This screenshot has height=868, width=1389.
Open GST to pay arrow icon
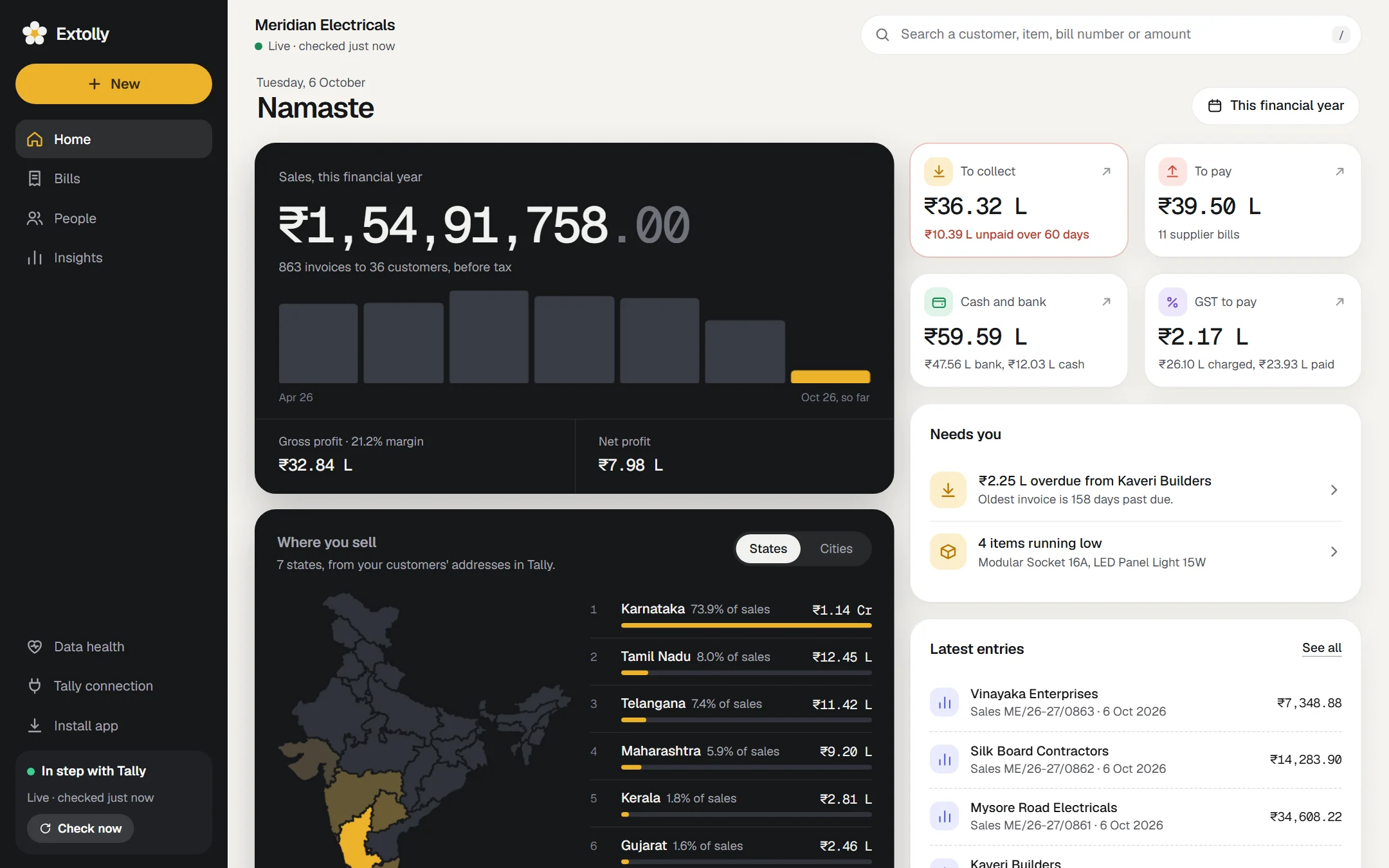click(1339, 302)
